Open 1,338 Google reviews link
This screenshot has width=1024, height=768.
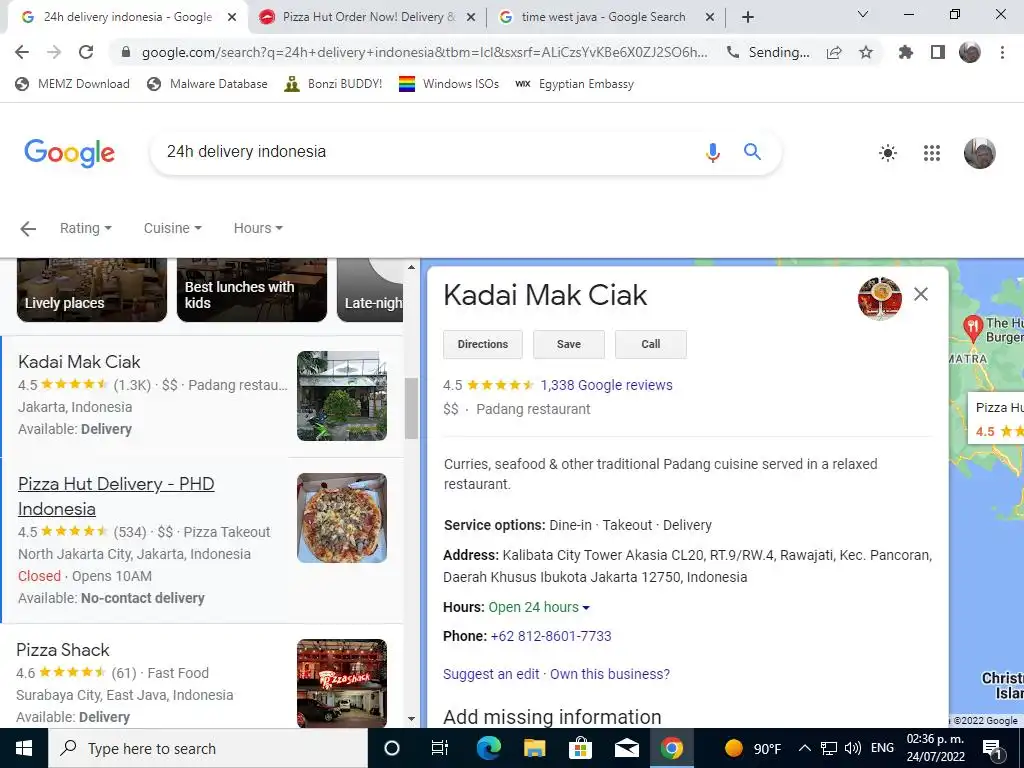coord(606,385)
